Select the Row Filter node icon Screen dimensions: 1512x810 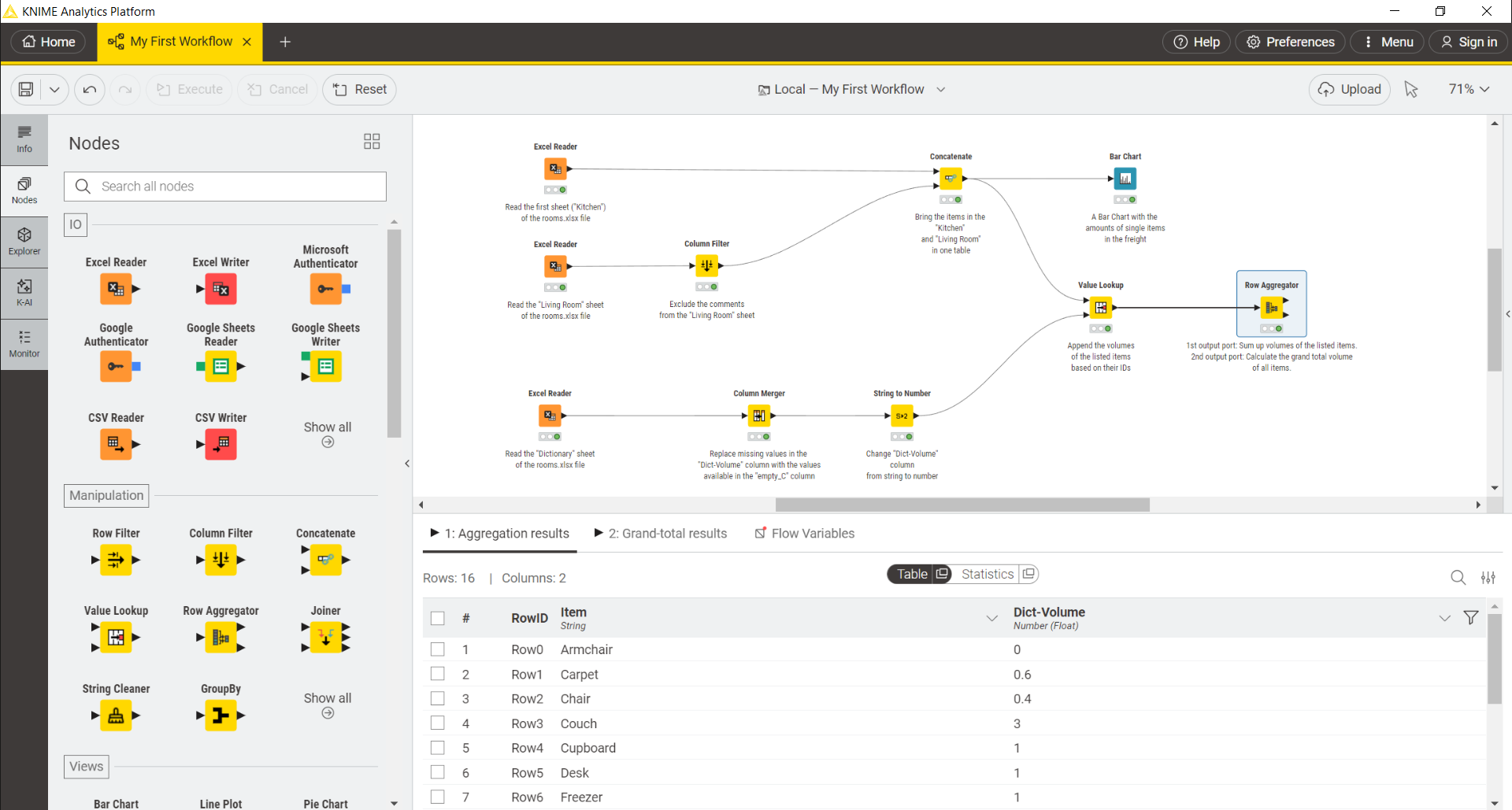(116, 560)
